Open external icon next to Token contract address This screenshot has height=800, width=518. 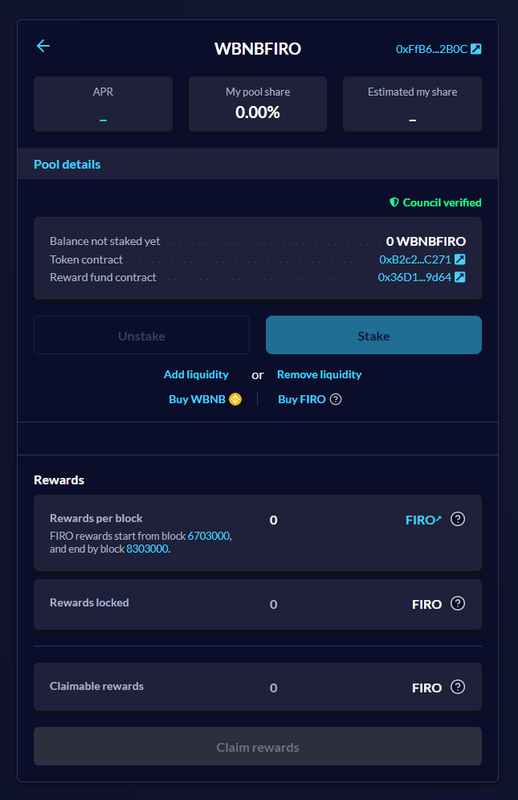(460, 259)
